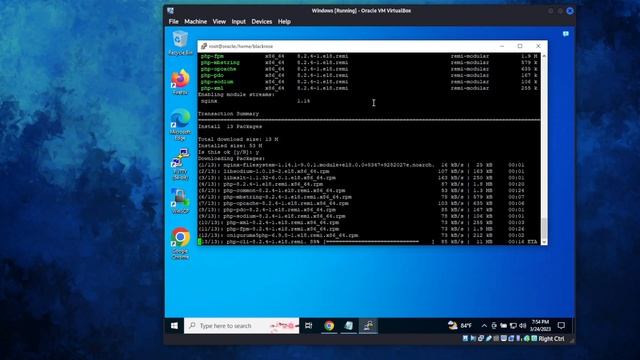Open the Help menu in VirtualBox

tap(284, 22)
